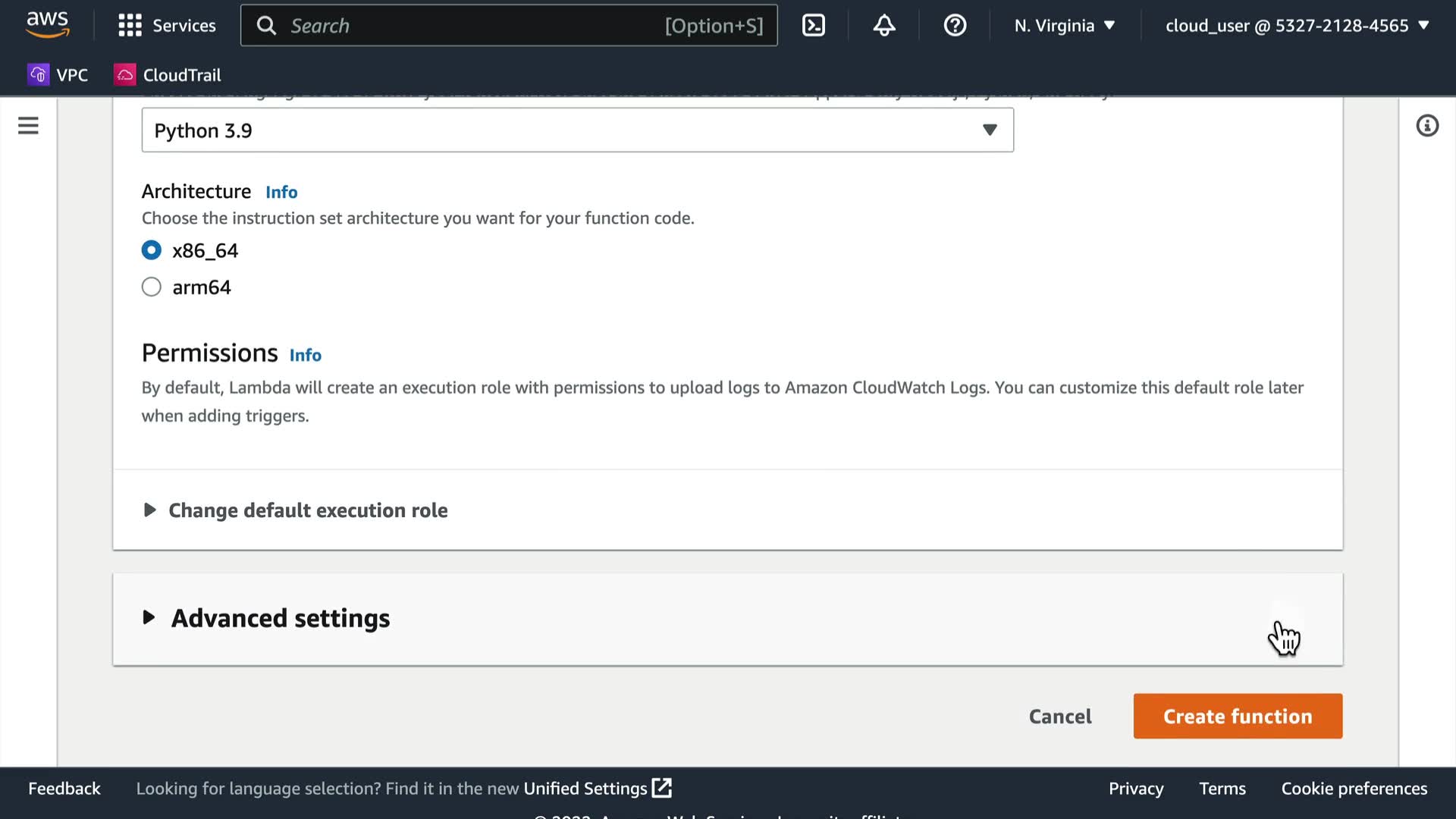The height and width of the screenshot is (819, 1456).
Task: Toggle the left hamburger navigation menu
Action: click(x=28, y=126)
